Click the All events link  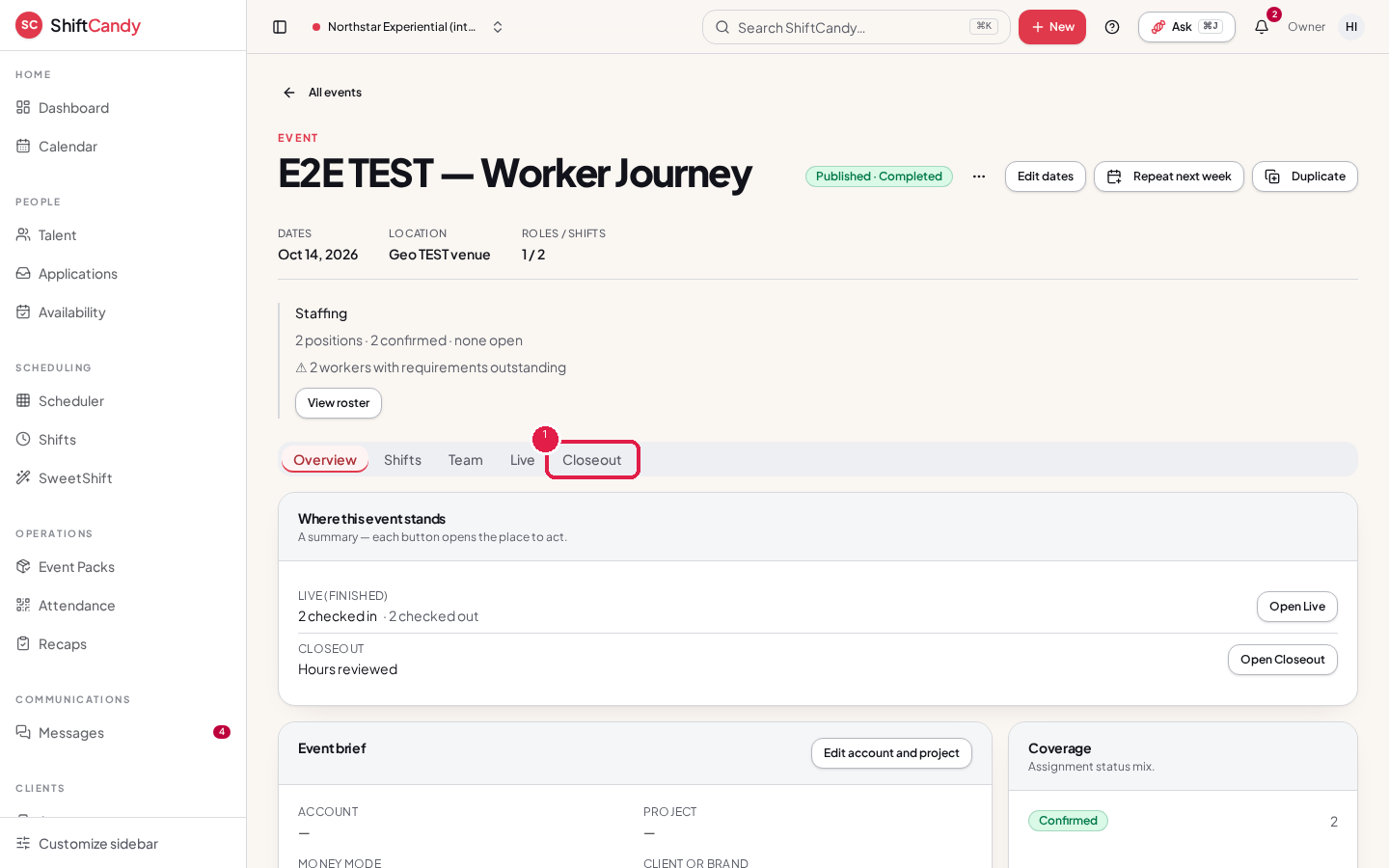[335, 93]
